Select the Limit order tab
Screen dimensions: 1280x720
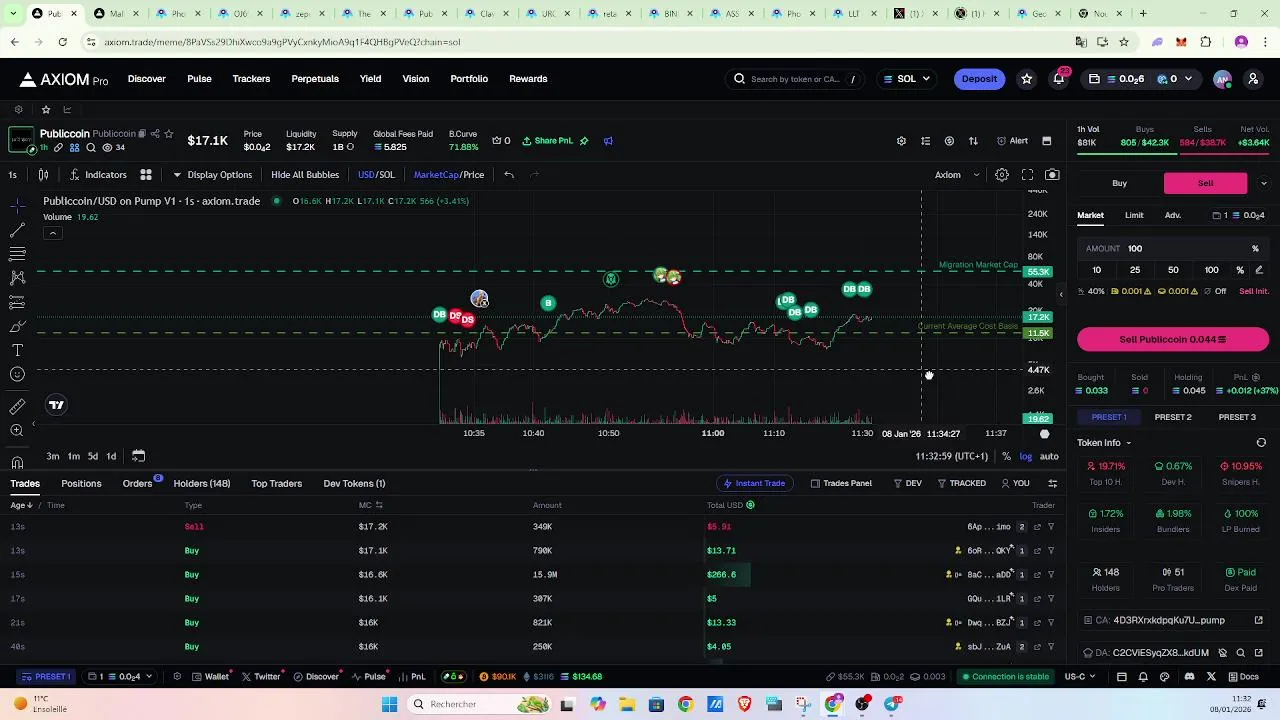pos(1134,215)
